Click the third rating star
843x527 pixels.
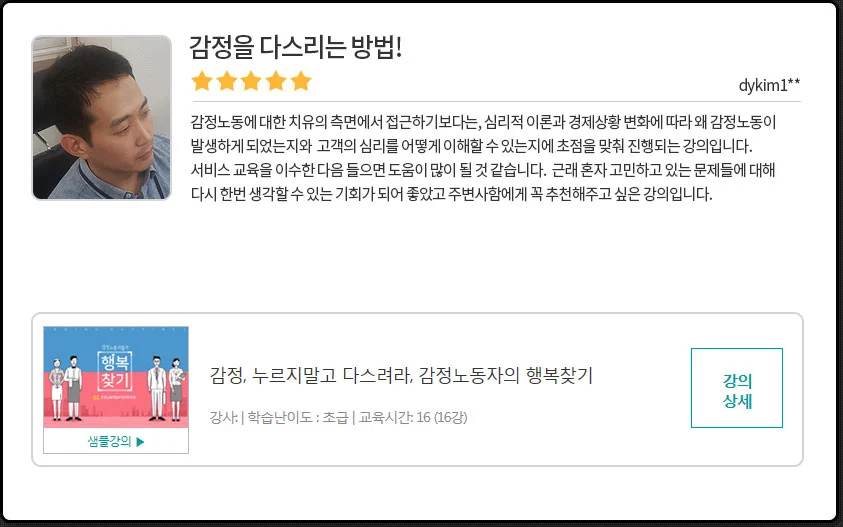click(251, 81)
